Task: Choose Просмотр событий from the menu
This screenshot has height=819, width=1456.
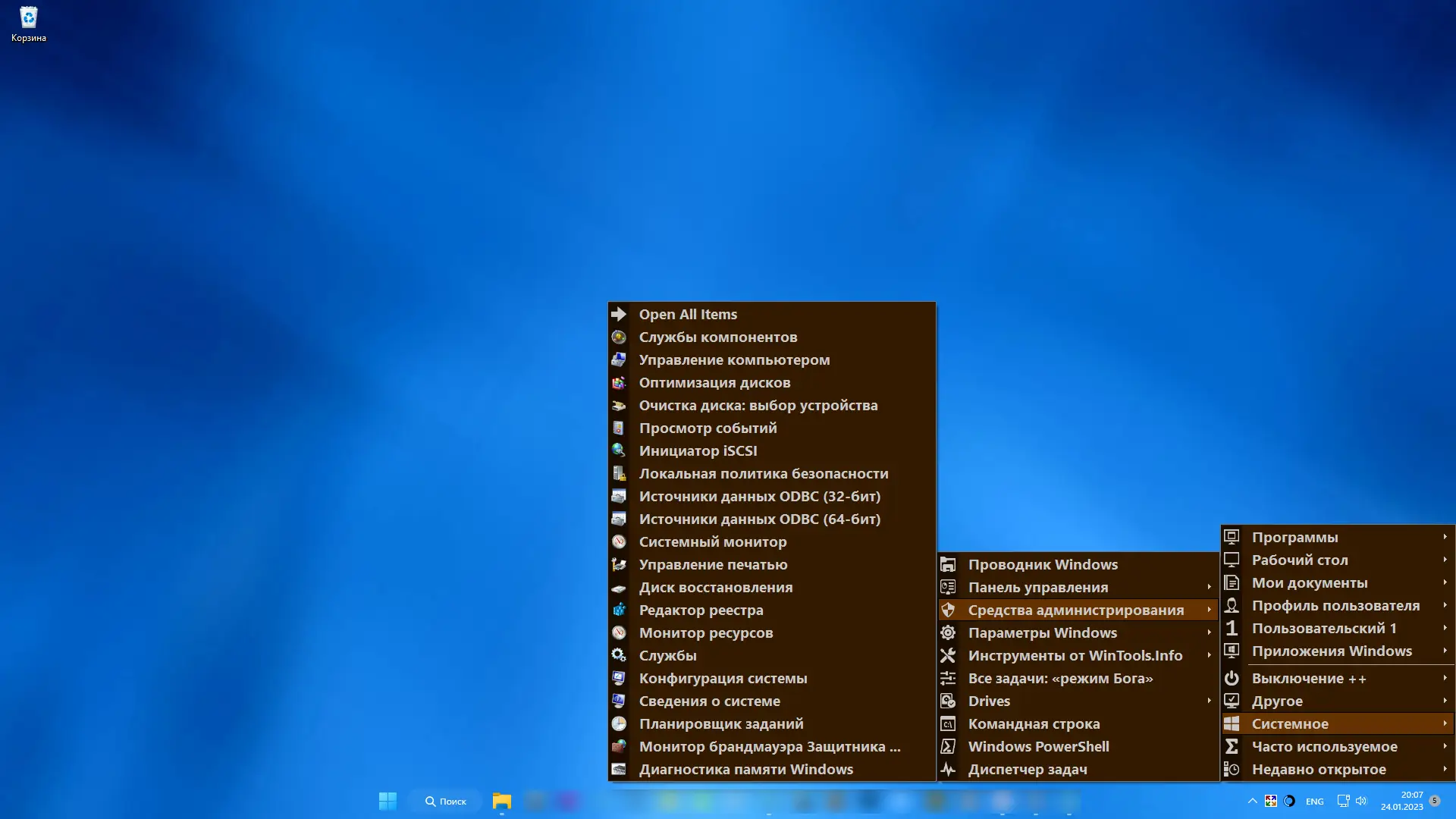Action: 708,428
